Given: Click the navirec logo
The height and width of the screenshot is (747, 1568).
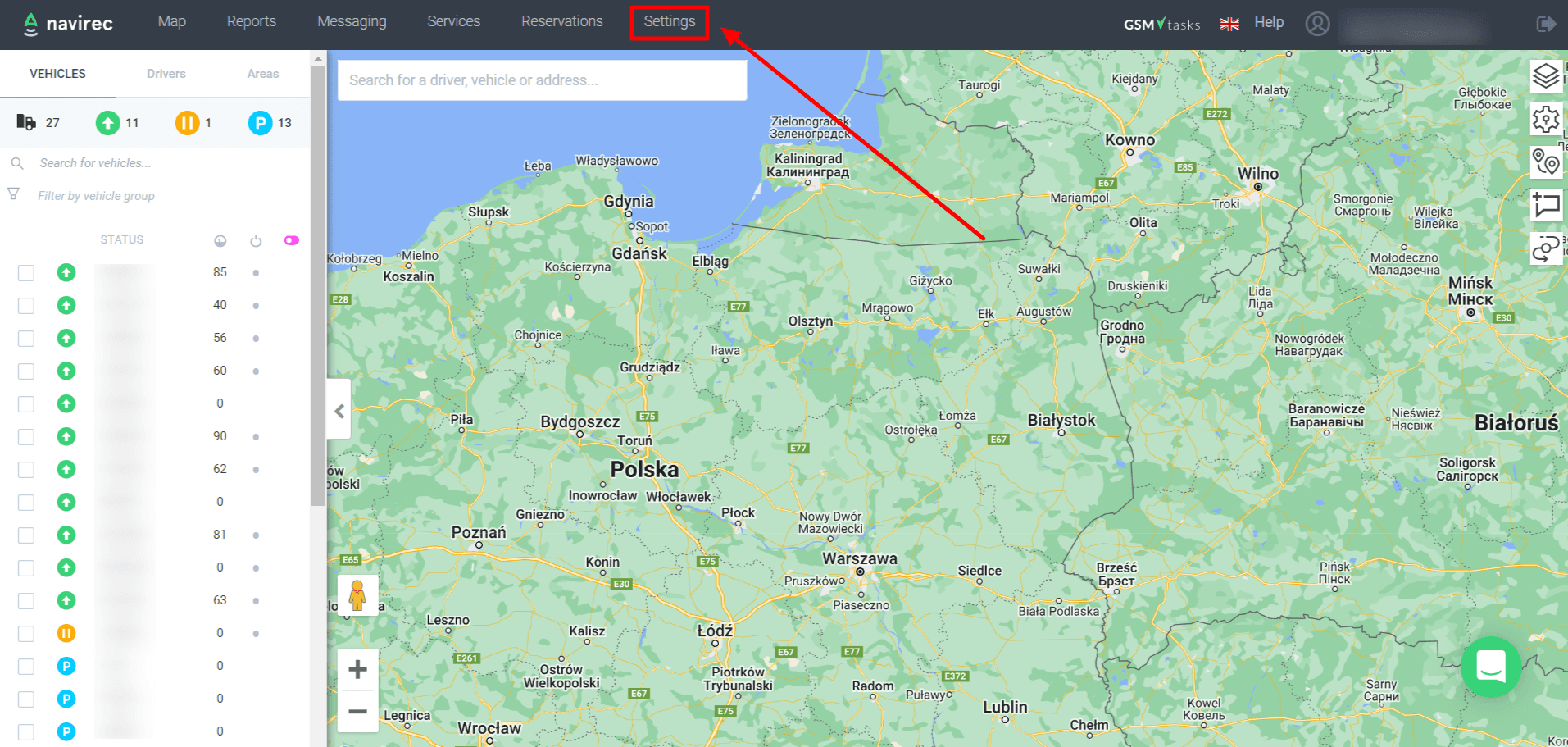Looking at the screenshot, I should click(x=68, y=24).
